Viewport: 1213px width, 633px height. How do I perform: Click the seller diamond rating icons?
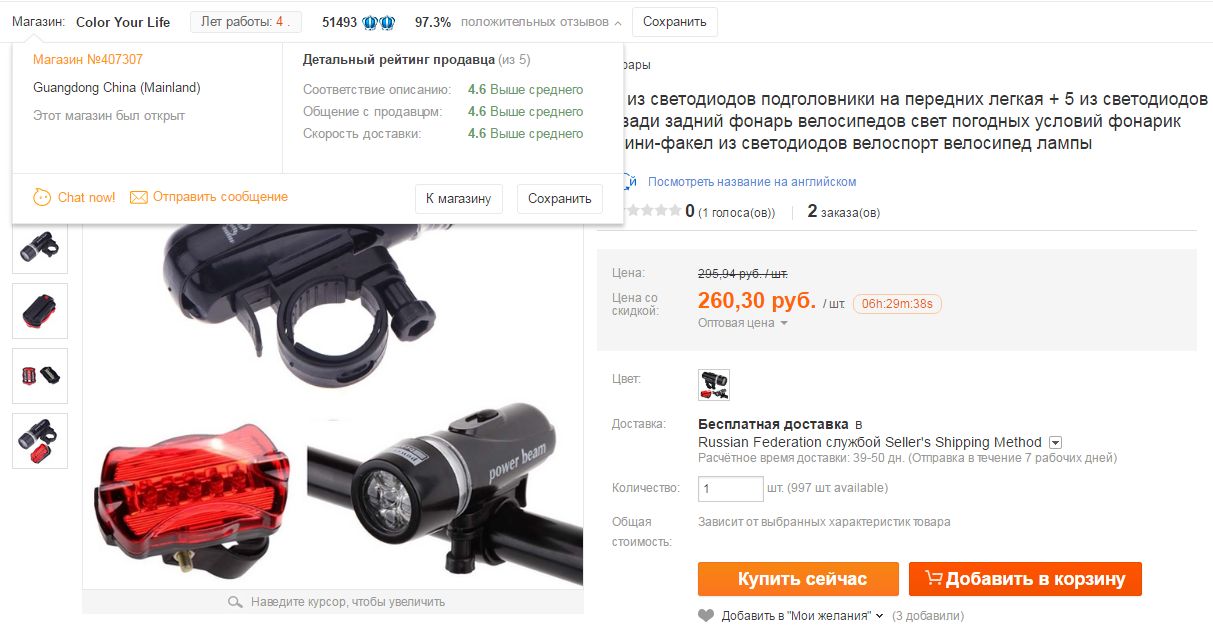(379, 22)
